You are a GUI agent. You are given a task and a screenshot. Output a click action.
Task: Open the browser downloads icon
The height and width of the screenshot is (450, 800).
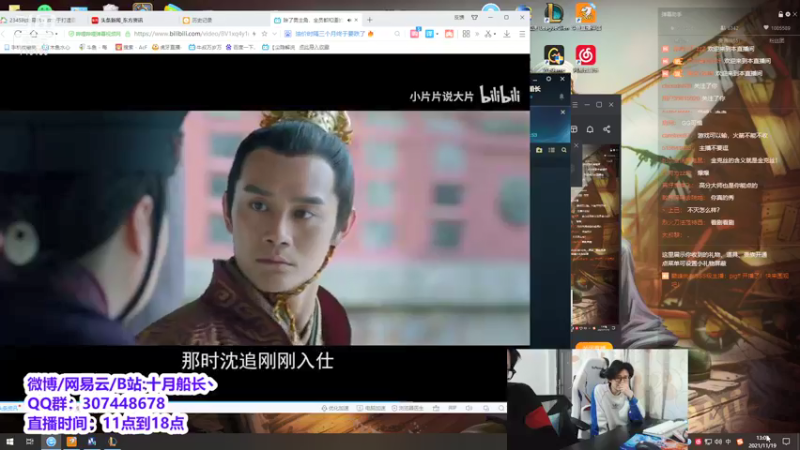[507, 34]
